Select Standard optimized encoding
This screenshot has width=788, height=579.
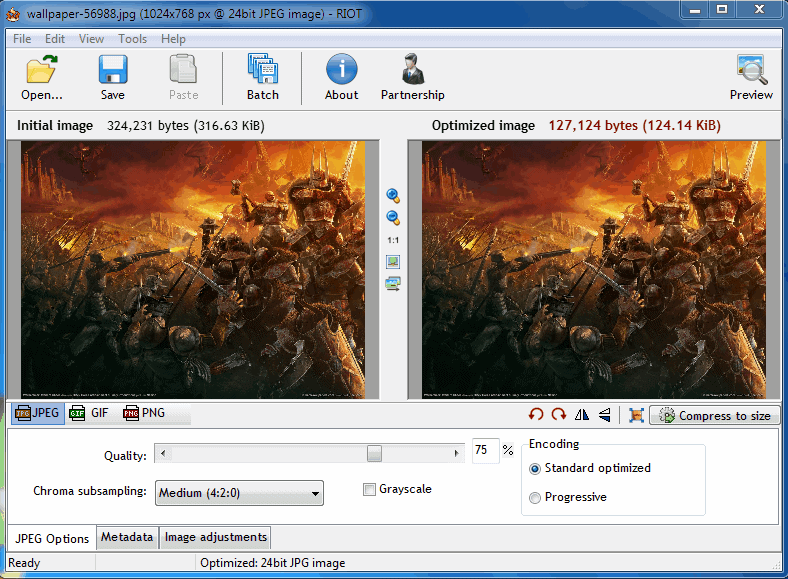(535, 468)
